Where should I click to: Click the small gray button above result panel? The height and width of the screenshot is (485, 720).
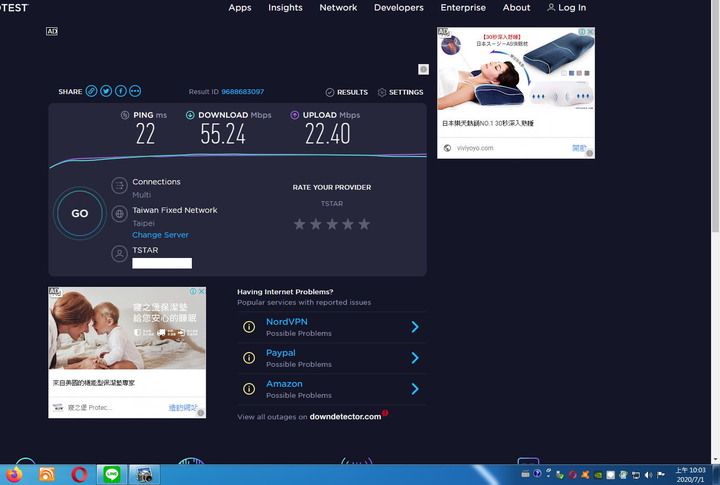click(x=423, y=69)
